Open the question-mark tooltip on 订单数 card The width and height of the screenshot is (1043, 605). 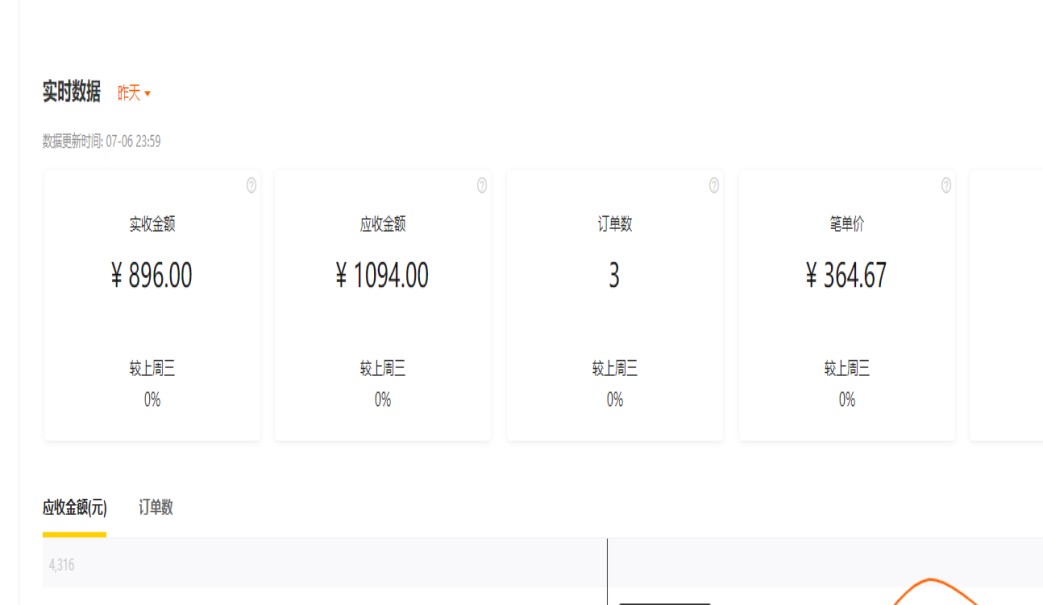click(714, 185)
